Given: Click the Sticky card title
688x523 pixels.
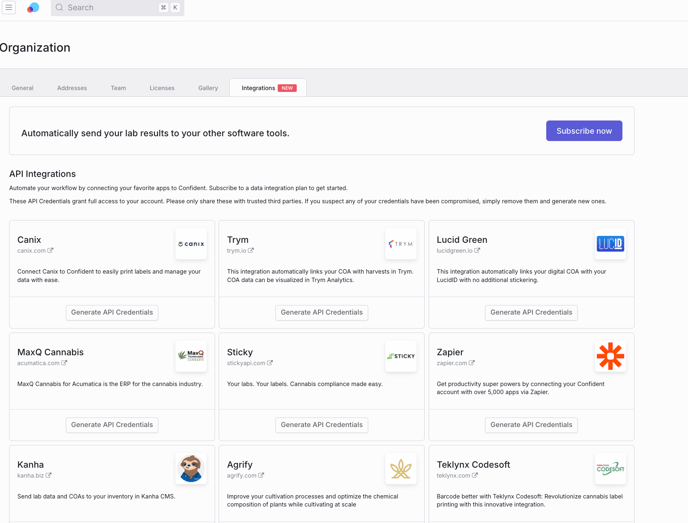Looking at the screenshot, I should click(x=240, y=352).
